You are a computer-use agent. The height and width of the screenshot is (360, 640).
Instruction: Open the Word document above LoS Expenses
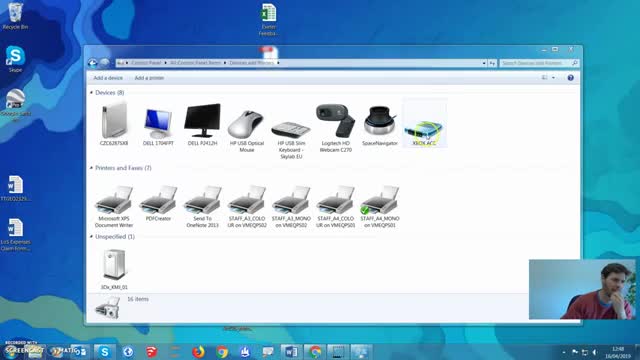[x=16, y=188]
